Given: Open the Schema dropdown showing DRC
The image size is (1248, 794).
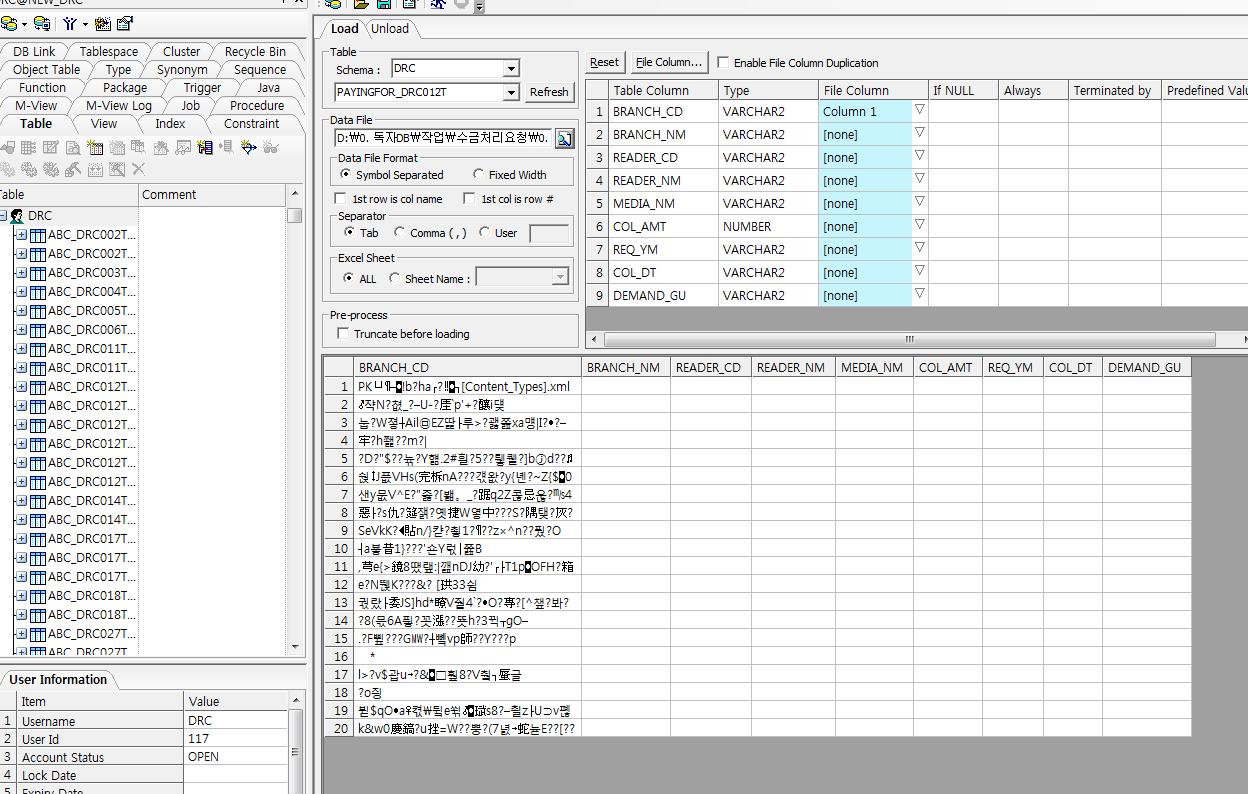Looking at the screenshot, I should [x=512, y=69].
